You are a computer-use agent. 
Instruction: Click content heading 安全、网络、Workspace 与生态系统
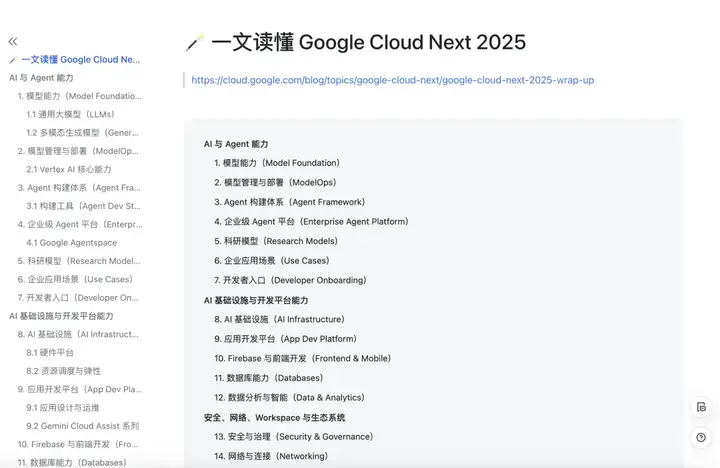pyautogui.click(x=275, y=418)
